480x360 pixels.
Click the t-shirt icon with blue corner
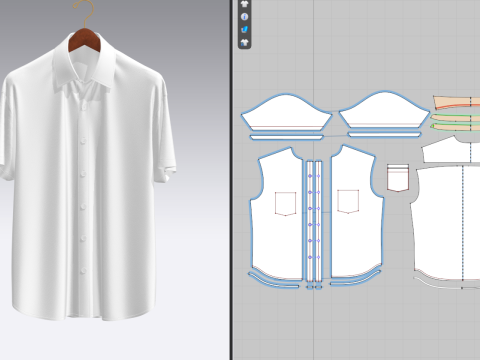(x=244, y=42)
